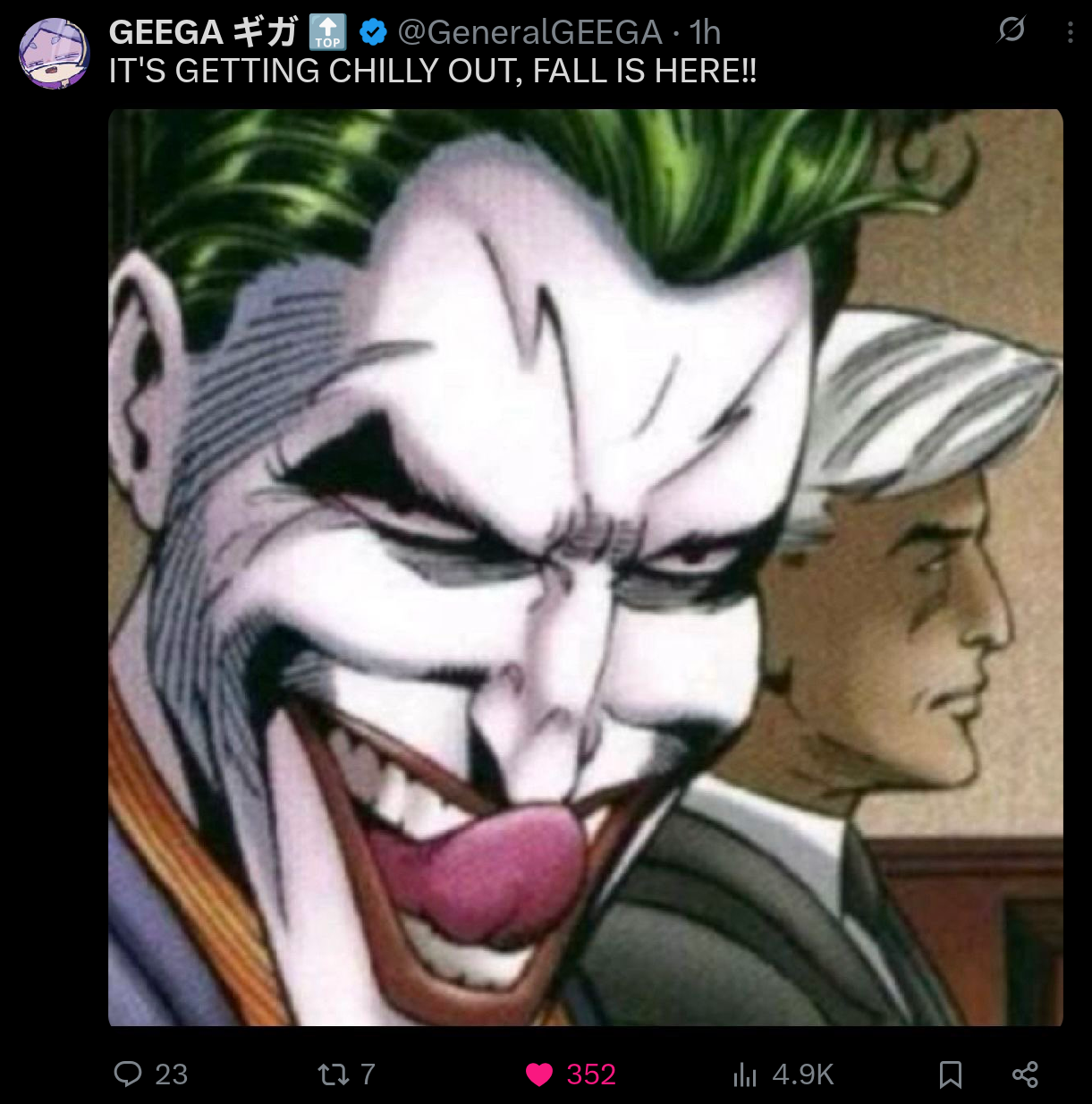The width and height of the screenshot is (1092, 1104).
Task: Open the 1h timestamp link
Action: coord(705,32)
